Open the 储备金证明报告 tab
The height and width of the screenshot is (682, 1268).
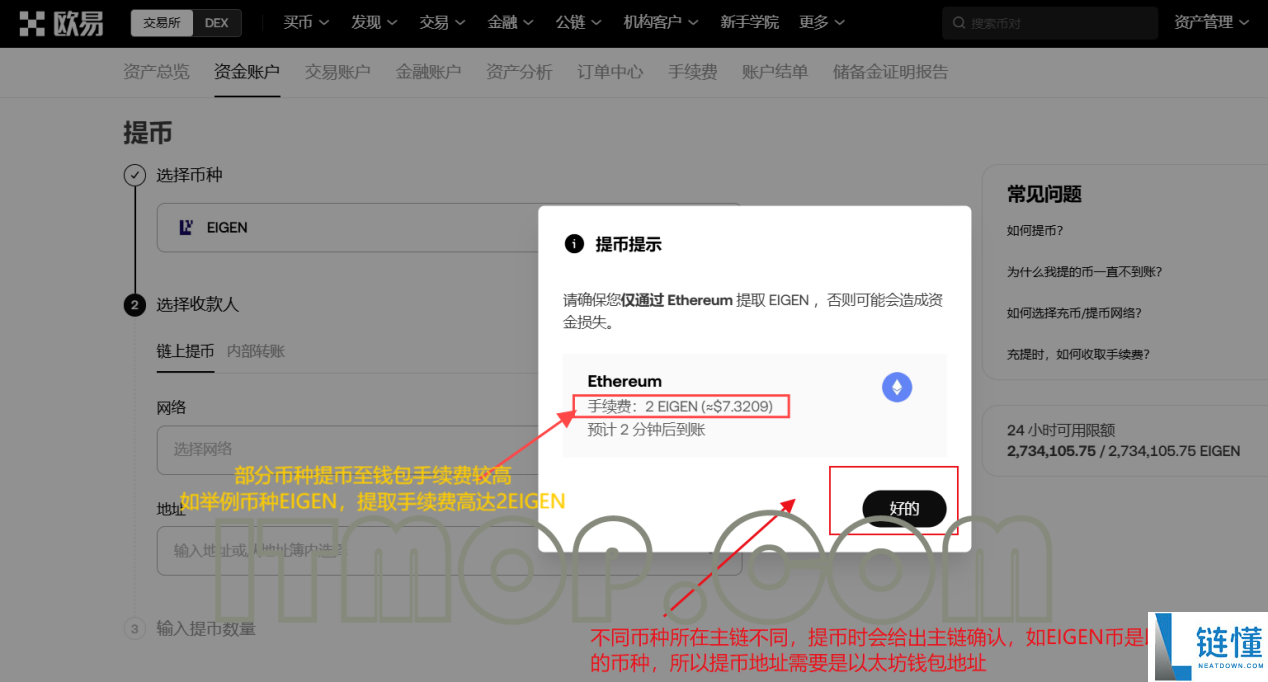[x=891, y=72]
